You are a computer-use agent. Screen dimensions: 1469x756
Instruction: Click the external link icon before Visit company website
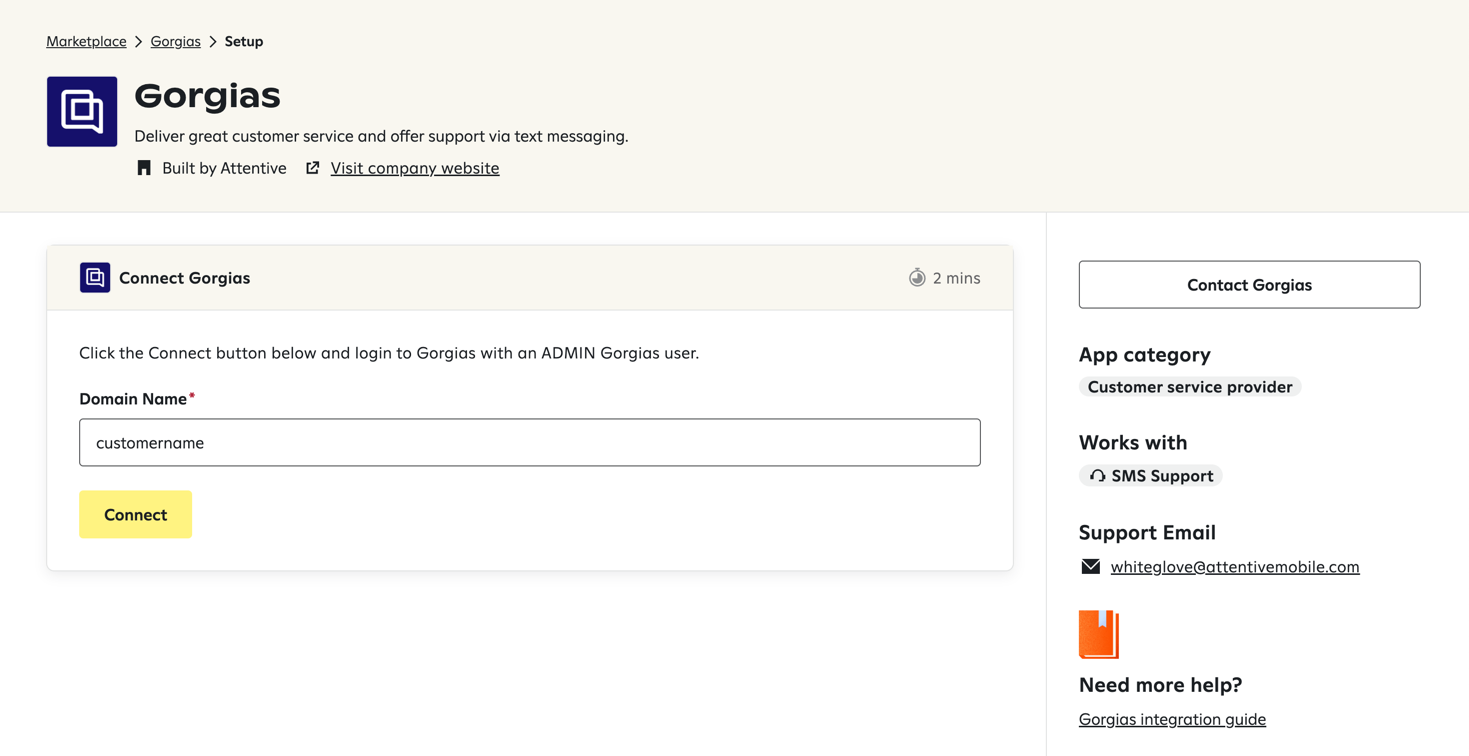312,167
